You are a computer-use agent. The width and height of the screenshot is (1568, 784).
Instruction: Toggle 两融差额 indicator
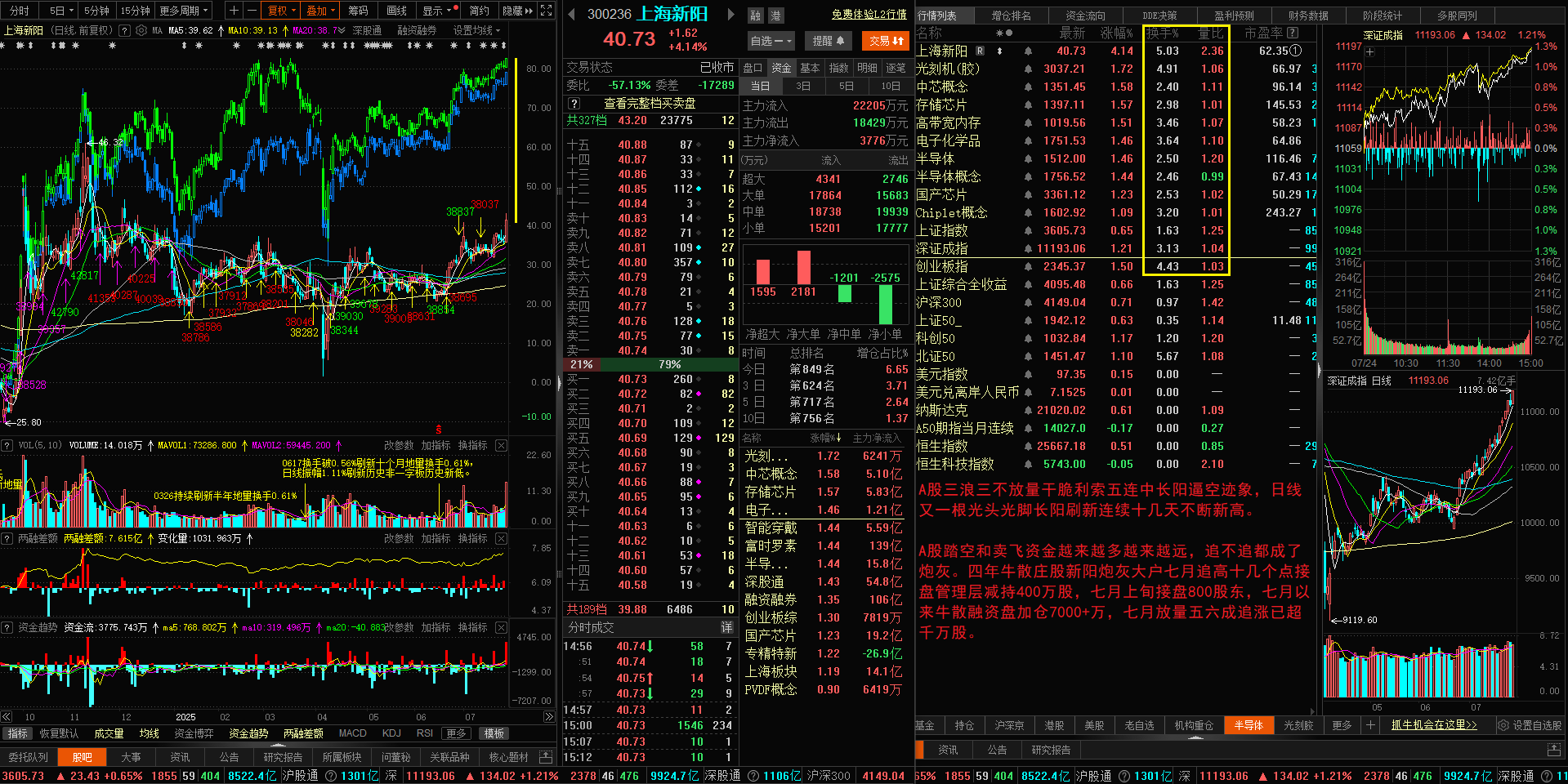click(303, 733)
